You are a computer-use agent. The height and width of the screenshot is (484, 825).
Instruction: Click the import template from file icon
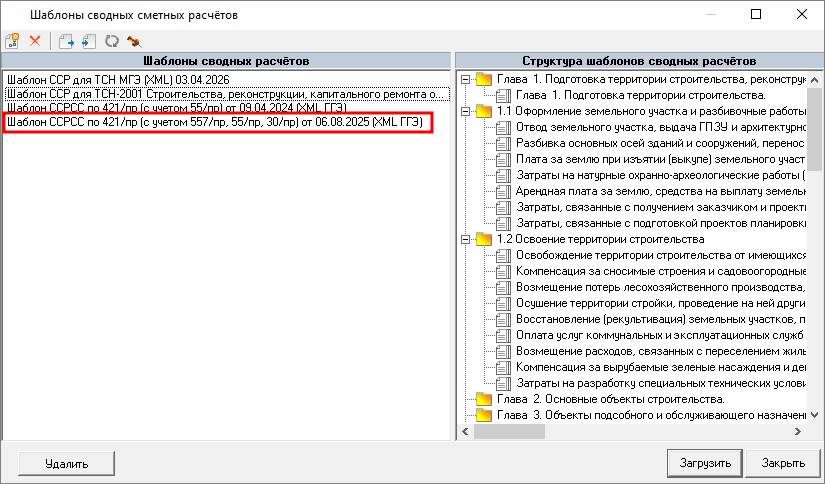[88, 41]
